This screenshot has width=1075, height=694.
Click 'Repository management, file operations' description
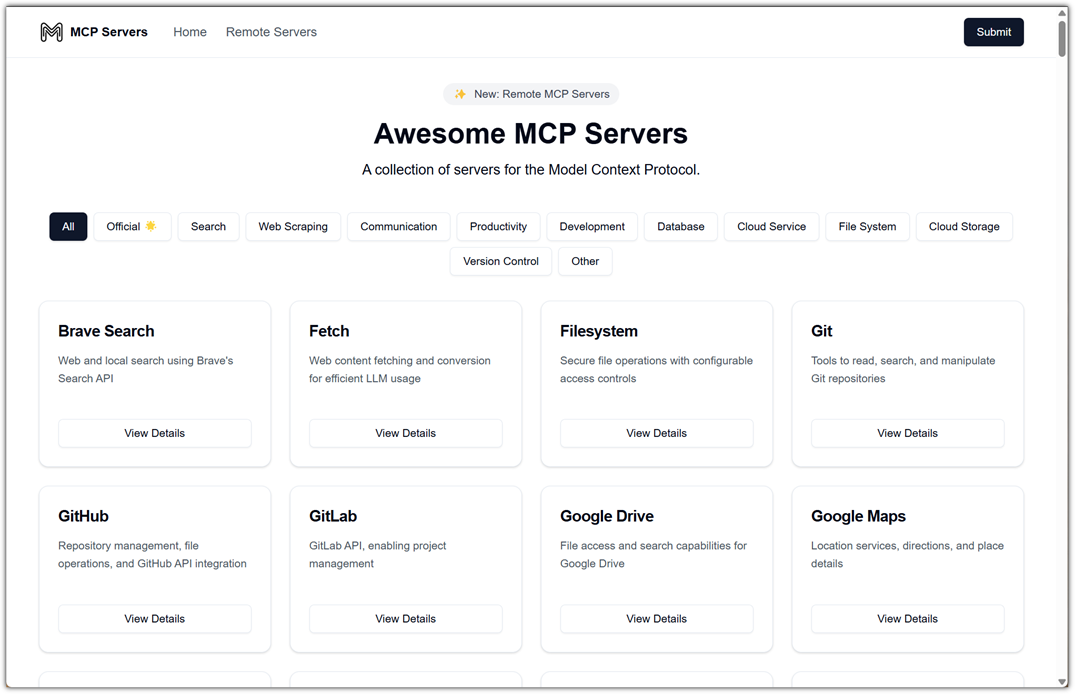click(x=152, y=555)
